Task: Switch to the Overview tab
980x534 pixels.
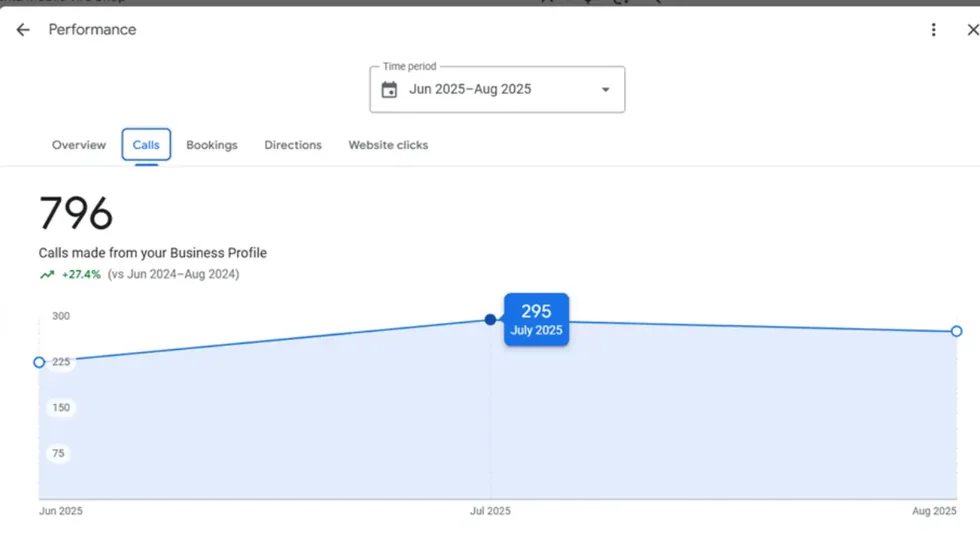Action: (79, 145)
